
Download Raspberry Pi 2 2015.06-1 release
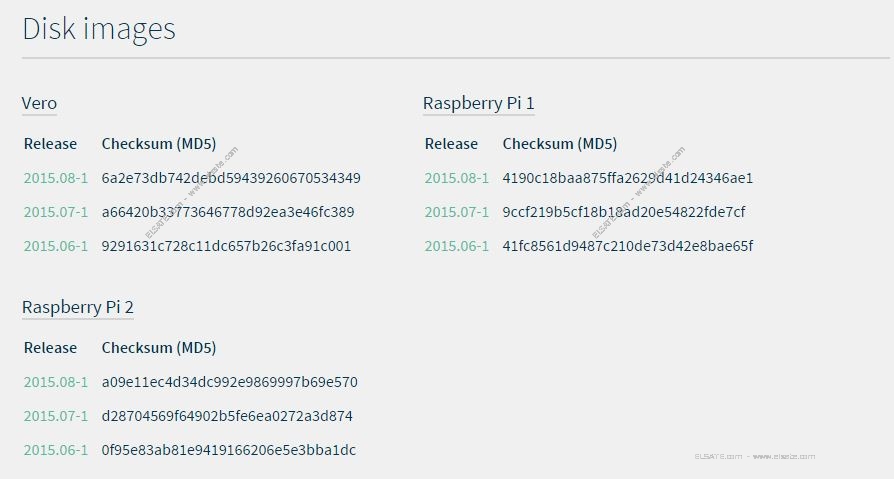56,450
